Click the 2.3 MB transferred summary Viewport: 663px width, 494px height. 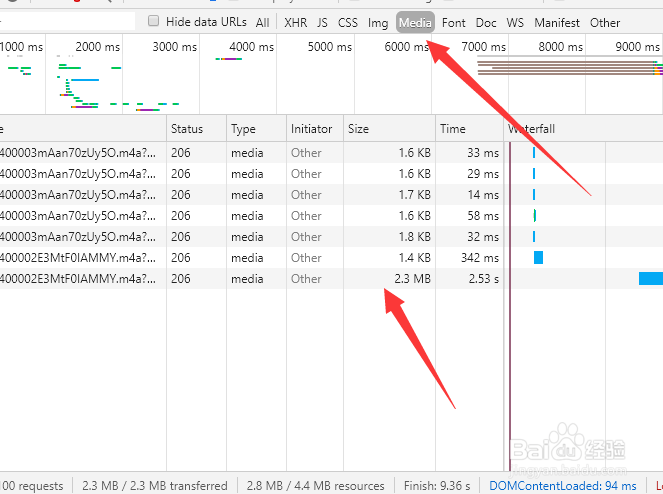[155, 486]
